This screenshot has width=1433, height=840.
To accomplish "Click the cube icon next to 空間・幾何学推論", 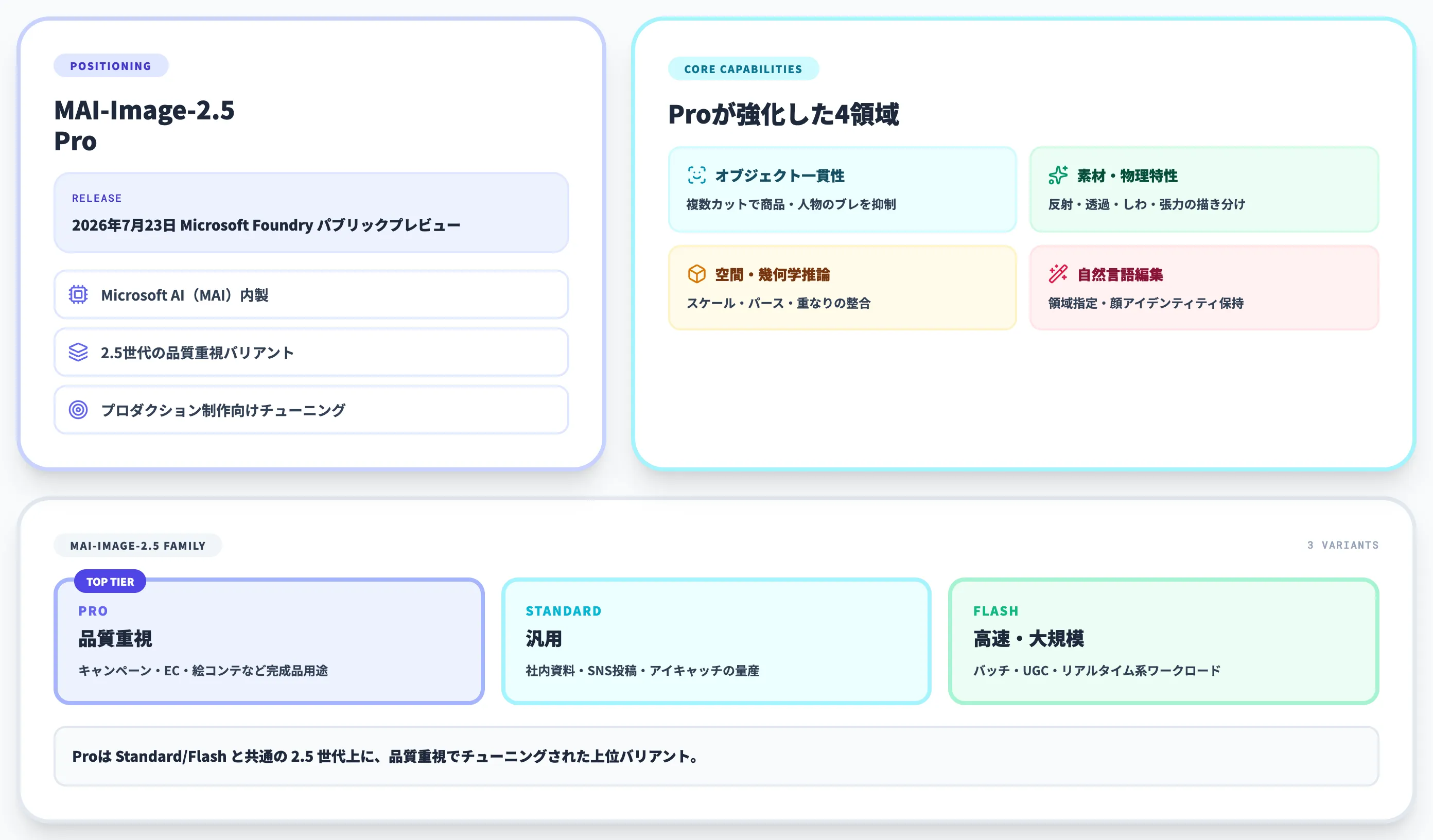I will click(x=696, y=274).
